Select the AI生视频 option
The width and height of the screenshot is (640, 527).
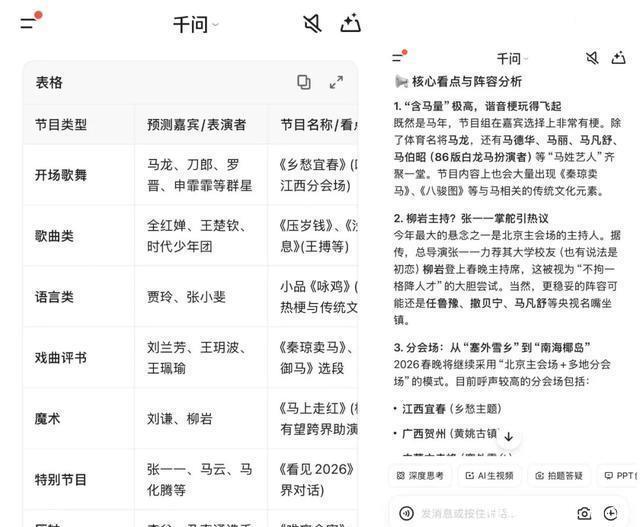point(489,476)
